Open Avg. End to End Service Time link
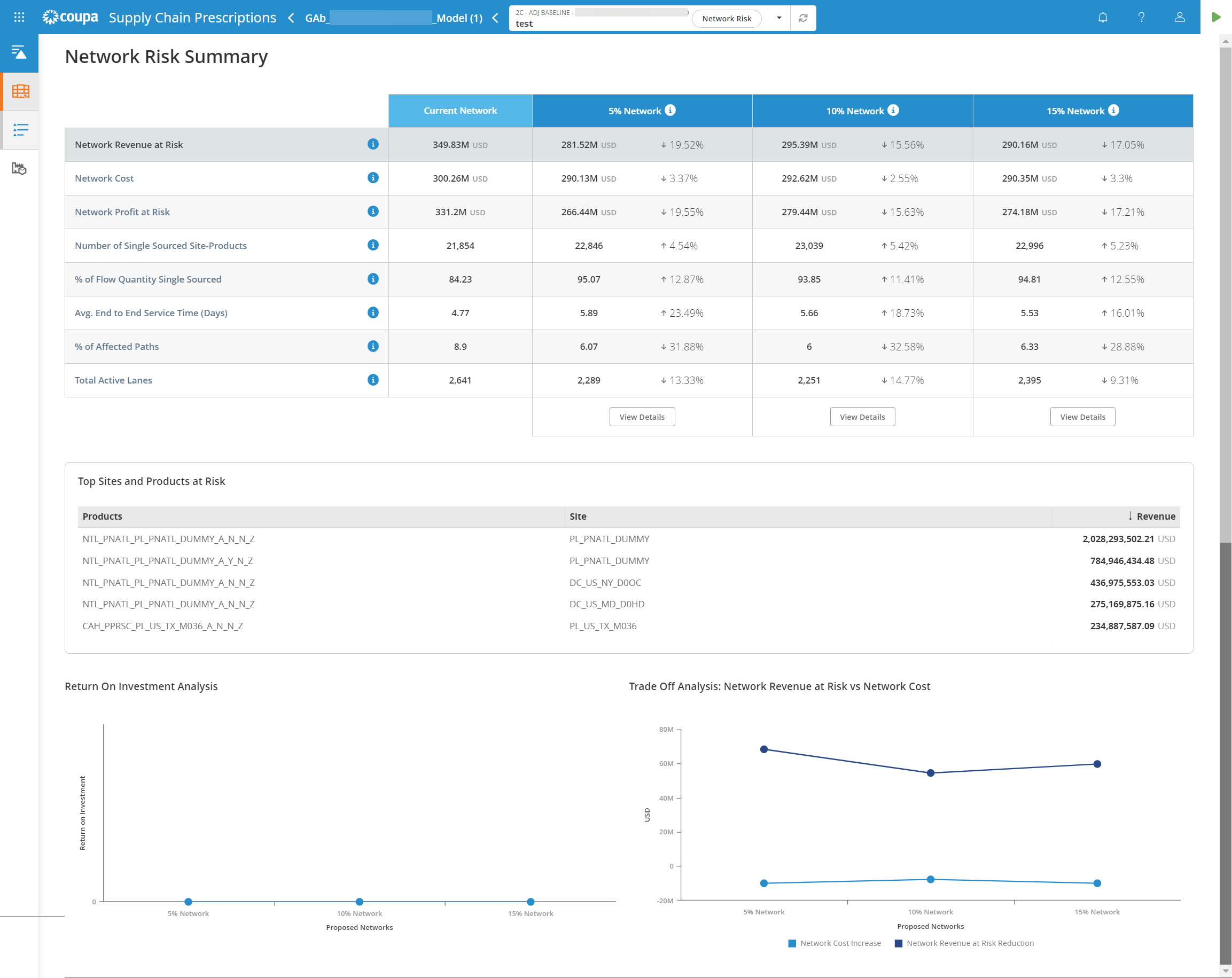Image resolution: width=1232 pixels, height=978 pixels. click(151, 313)
